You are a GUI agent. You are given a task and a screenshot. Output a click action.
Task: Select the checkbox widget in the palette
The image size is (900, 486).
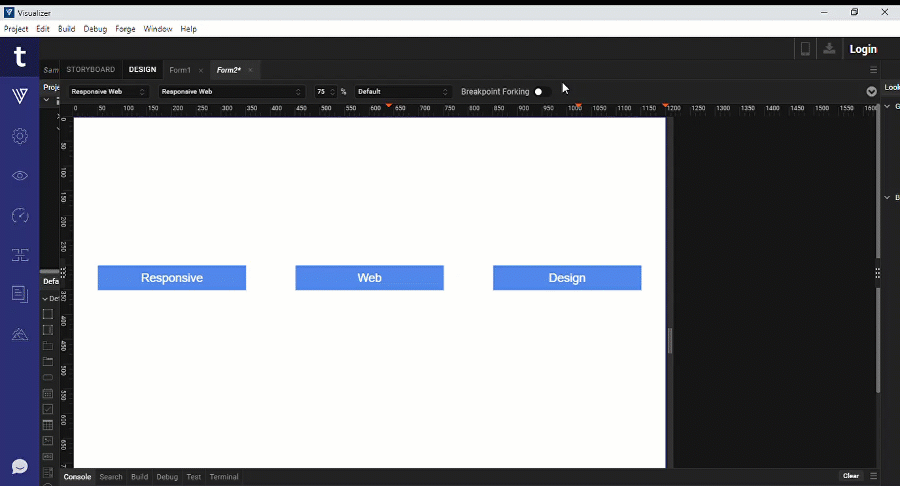point(47,409)
